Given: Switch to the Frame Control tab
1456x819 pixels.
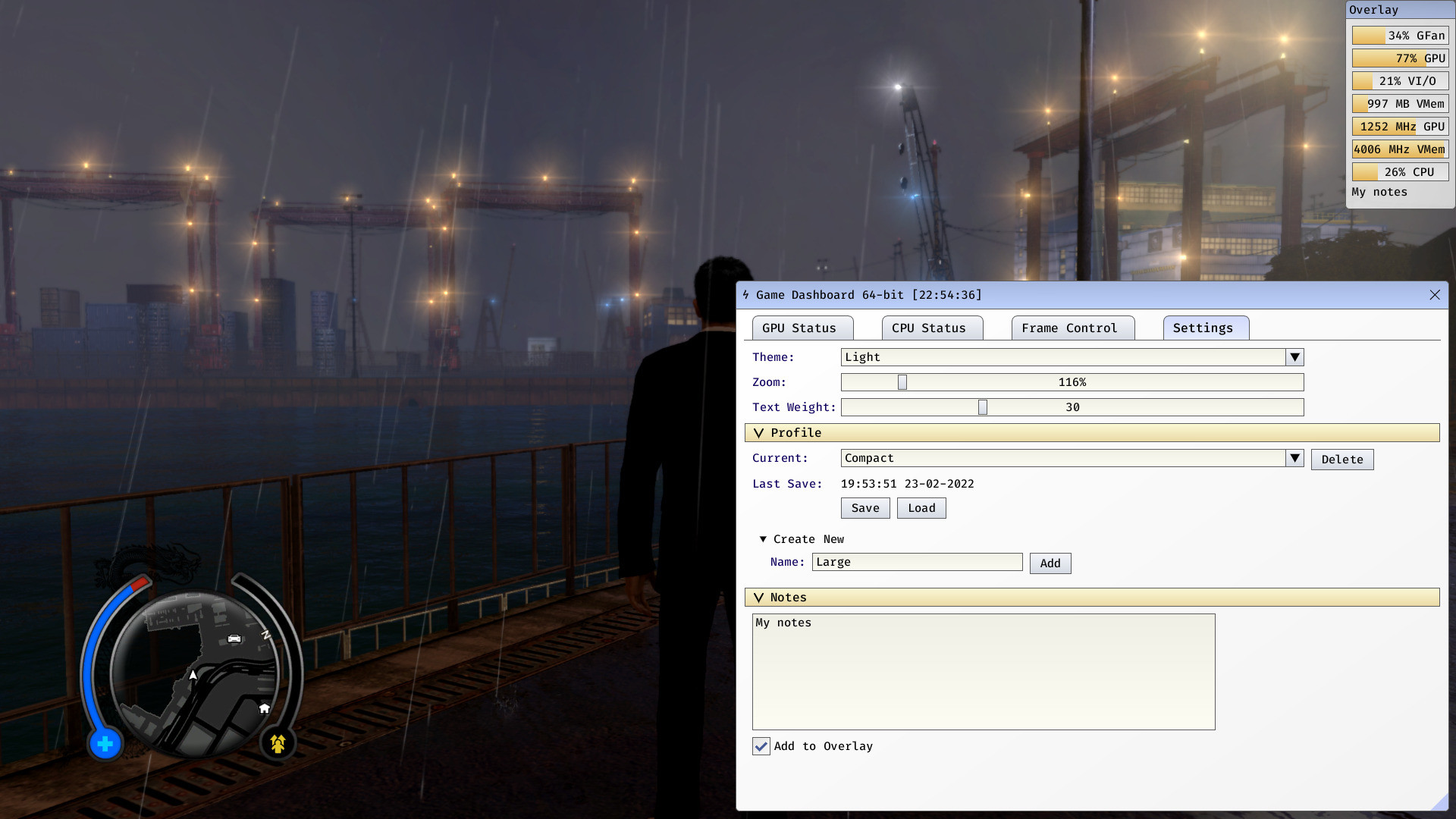Looking at the screenshot, I should click(1072, 328).
